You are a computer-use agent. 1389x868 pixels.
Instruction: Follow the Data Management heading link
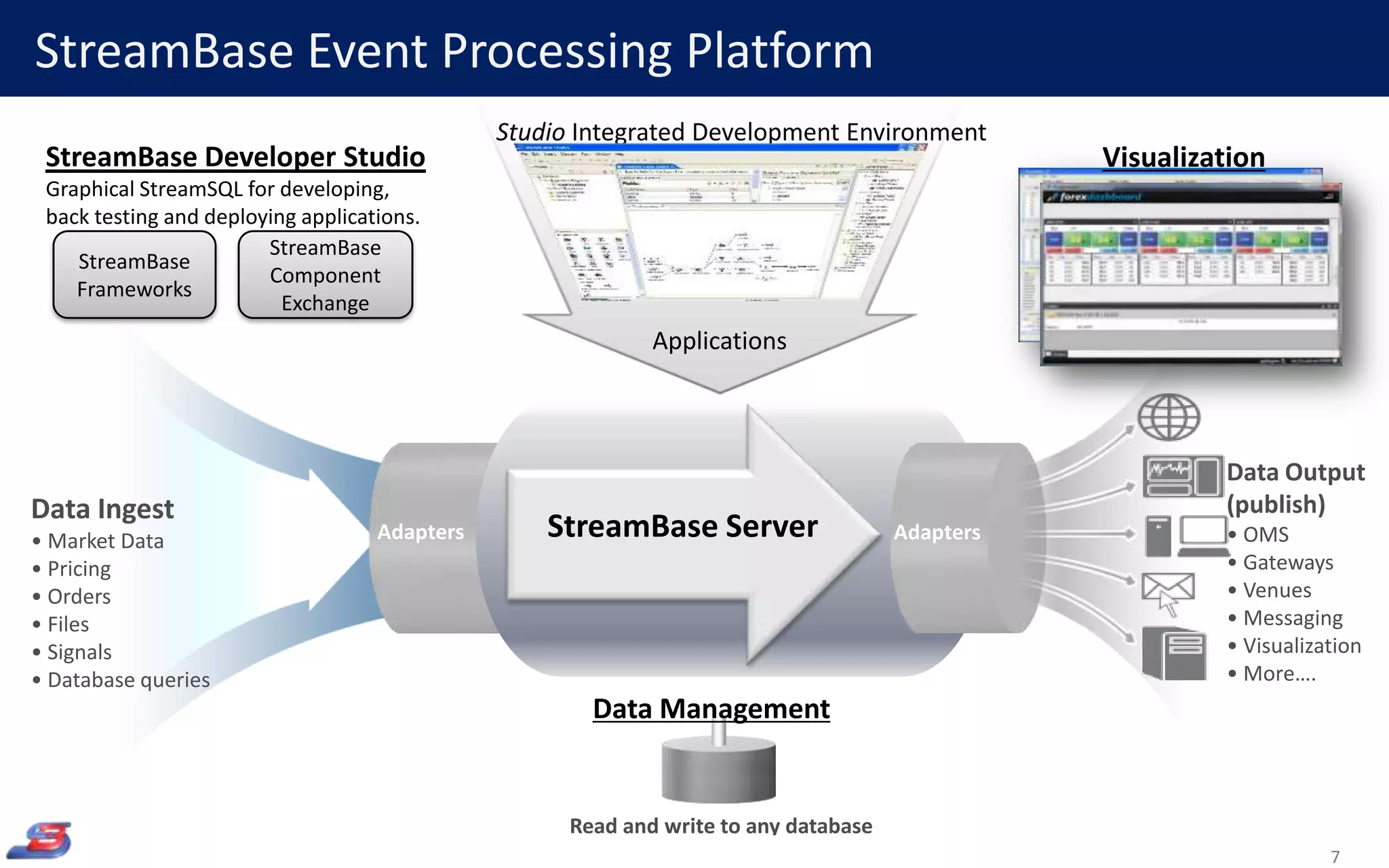tap(711, 709)
